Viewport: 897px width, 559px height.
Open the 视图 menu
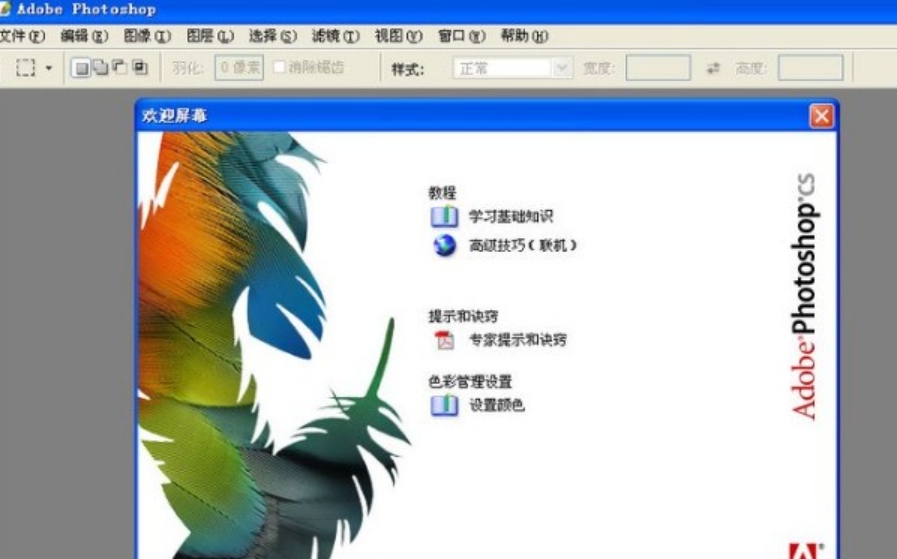point(399,36)
